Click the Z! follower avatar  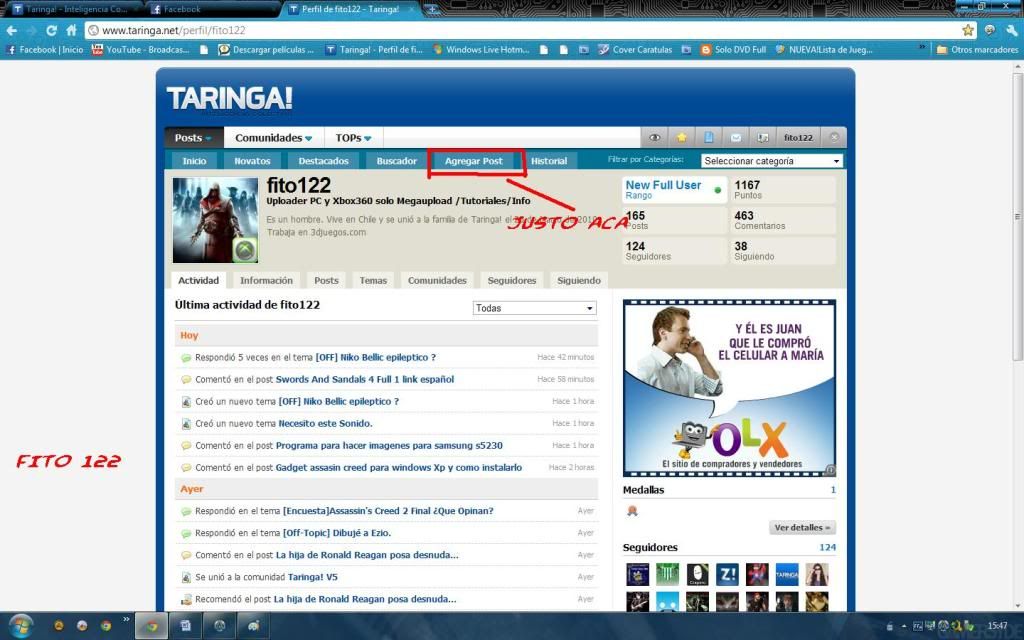tap(727, 575)
